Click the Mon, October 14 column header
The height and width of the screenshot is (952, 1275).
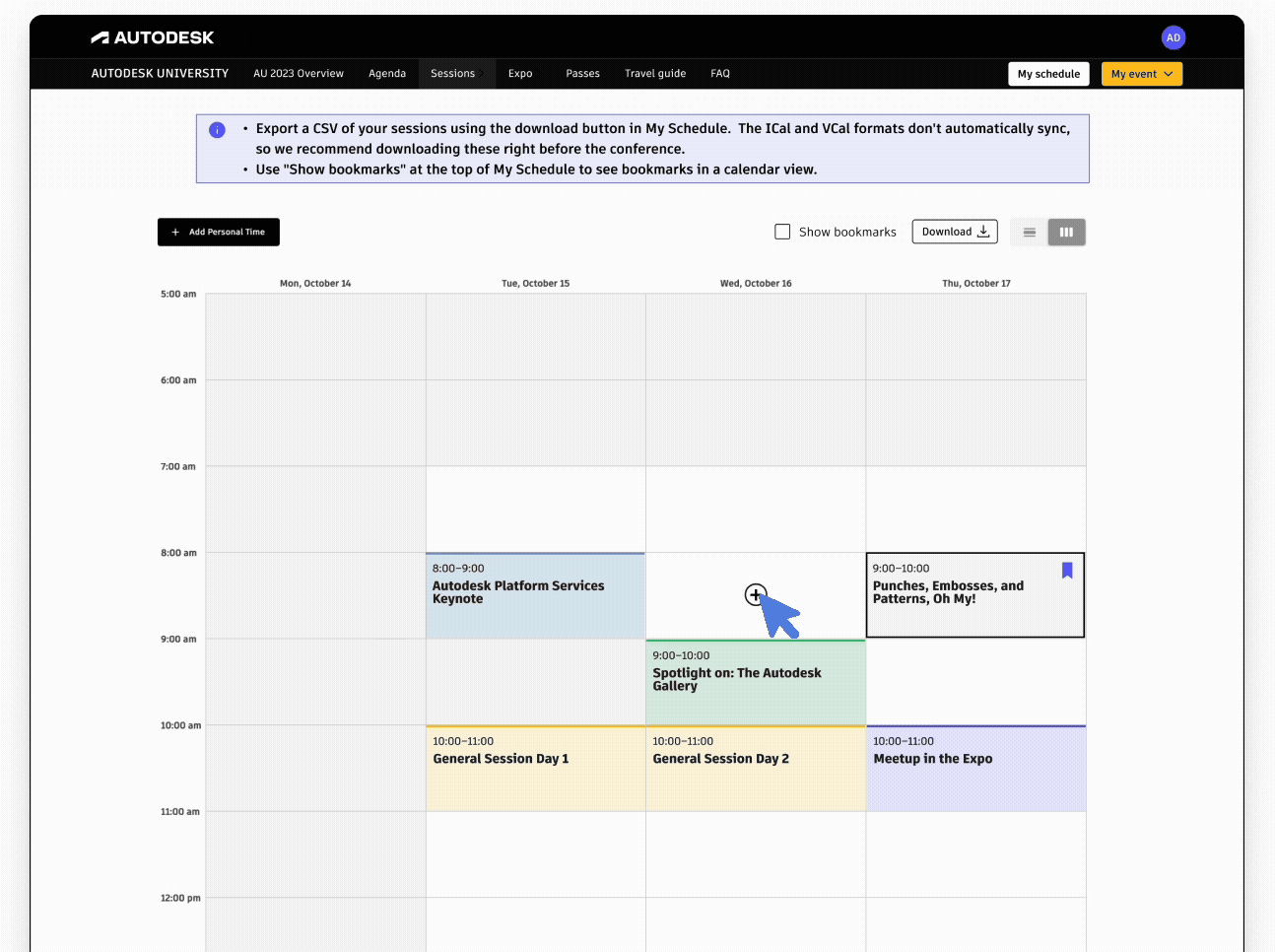[315, 284]
